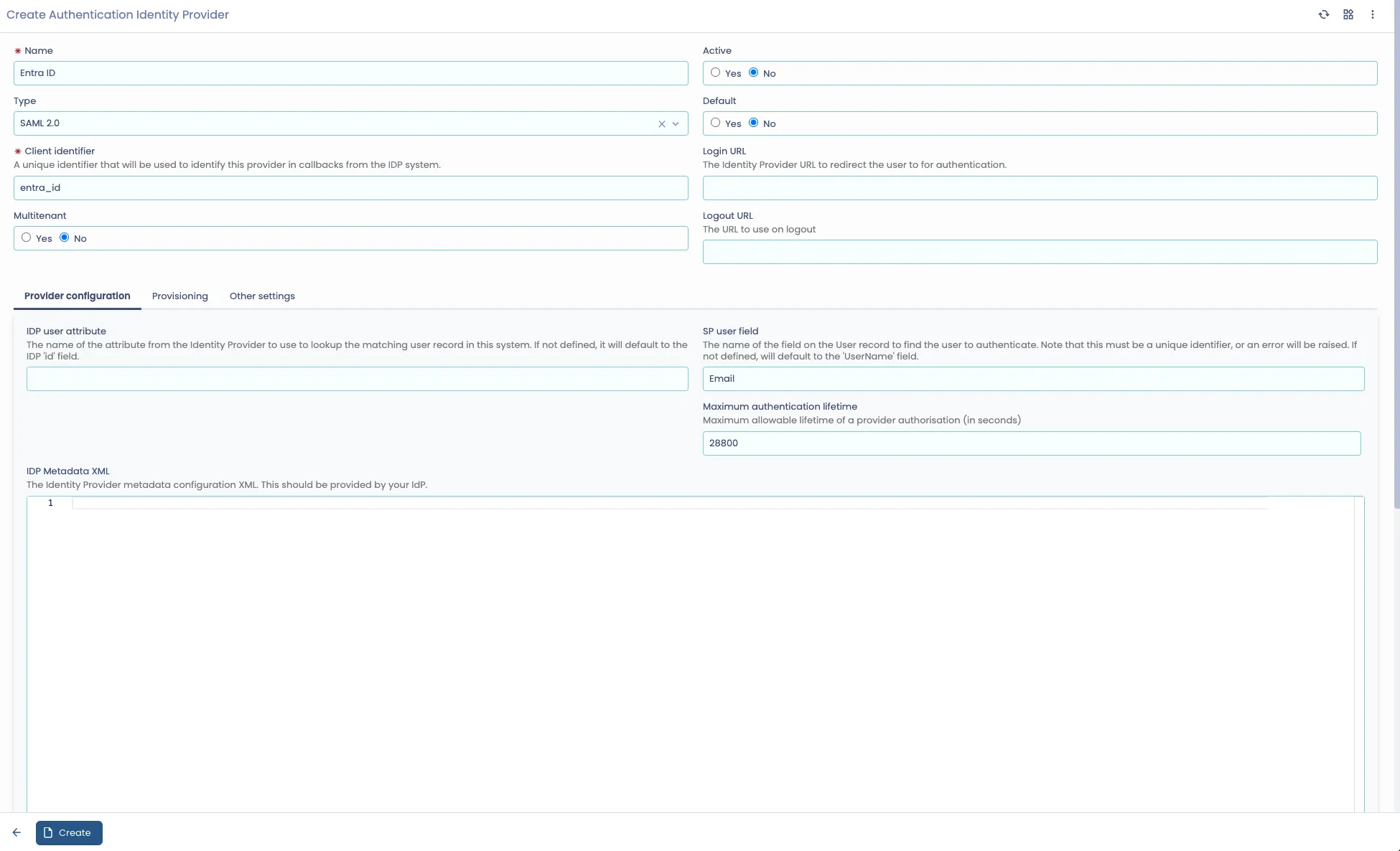This screenshot has height=851, width=1400.
Task: Focus the IDP user attribute field
Action: pyautogui.click(x=358, y=379)
